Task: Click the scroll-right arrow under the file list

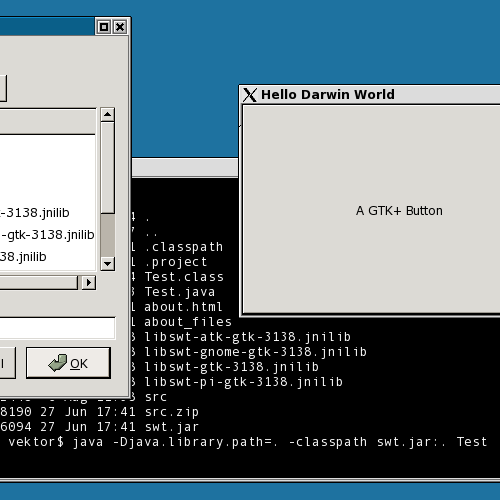Action: pos(89,283)
